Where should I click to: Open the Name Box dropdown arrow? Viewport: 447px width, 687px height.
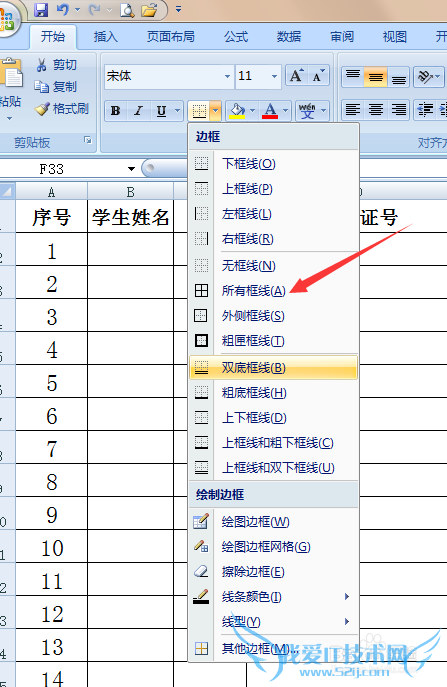tap(131, 169)
